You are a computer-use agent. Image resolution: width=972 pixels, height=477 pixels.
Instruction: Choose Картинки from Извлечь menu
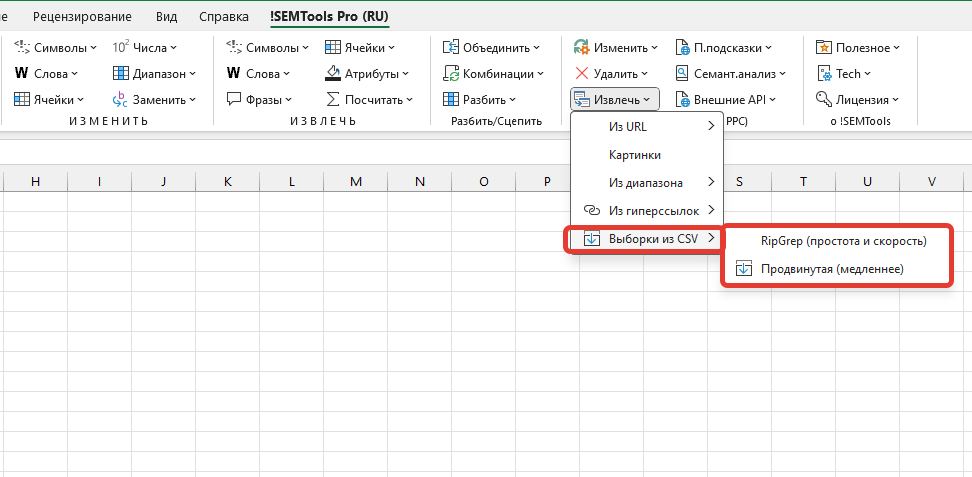[647, 155]
